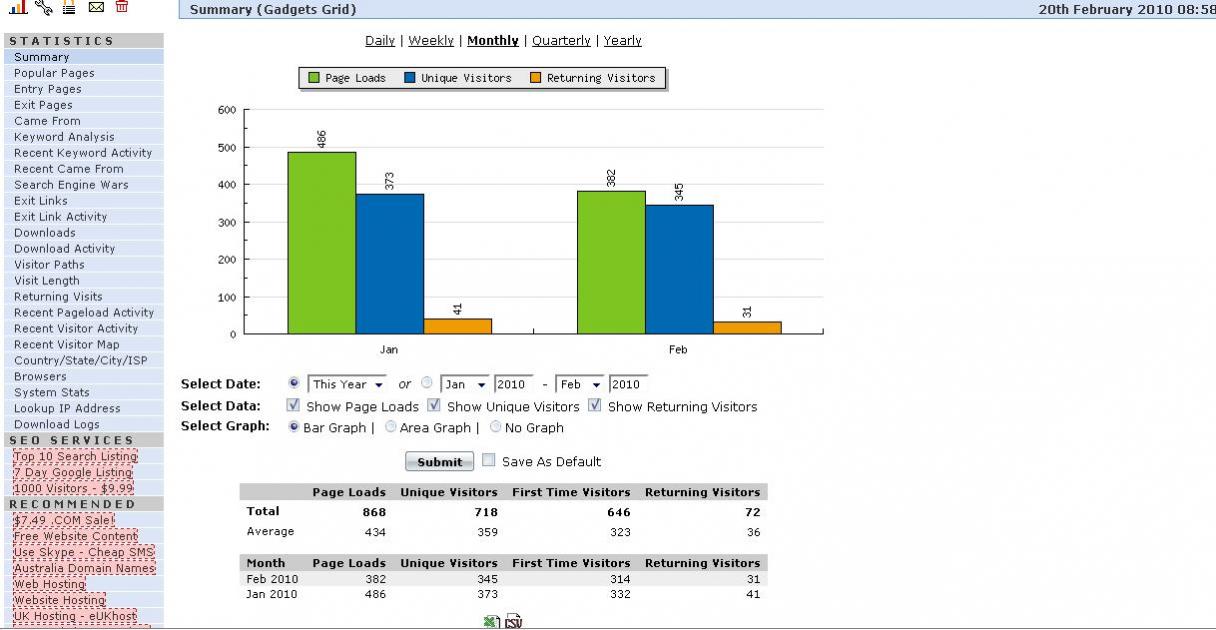The height and width of the screenshot is (630, 1216).
Task: Open Download Logs in sidebar
Action: click(x=84, y=425)
